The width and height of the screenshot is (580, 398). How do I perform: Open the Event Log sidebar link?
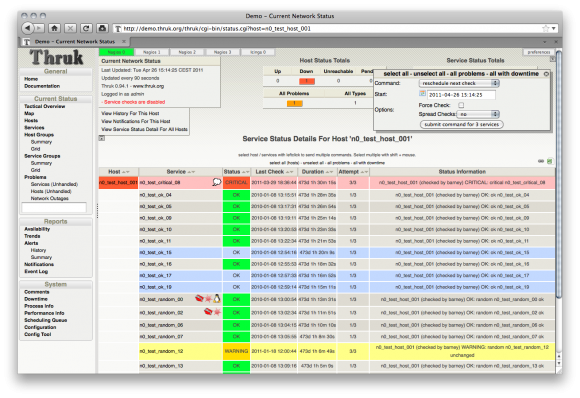(x=36, y=271)
